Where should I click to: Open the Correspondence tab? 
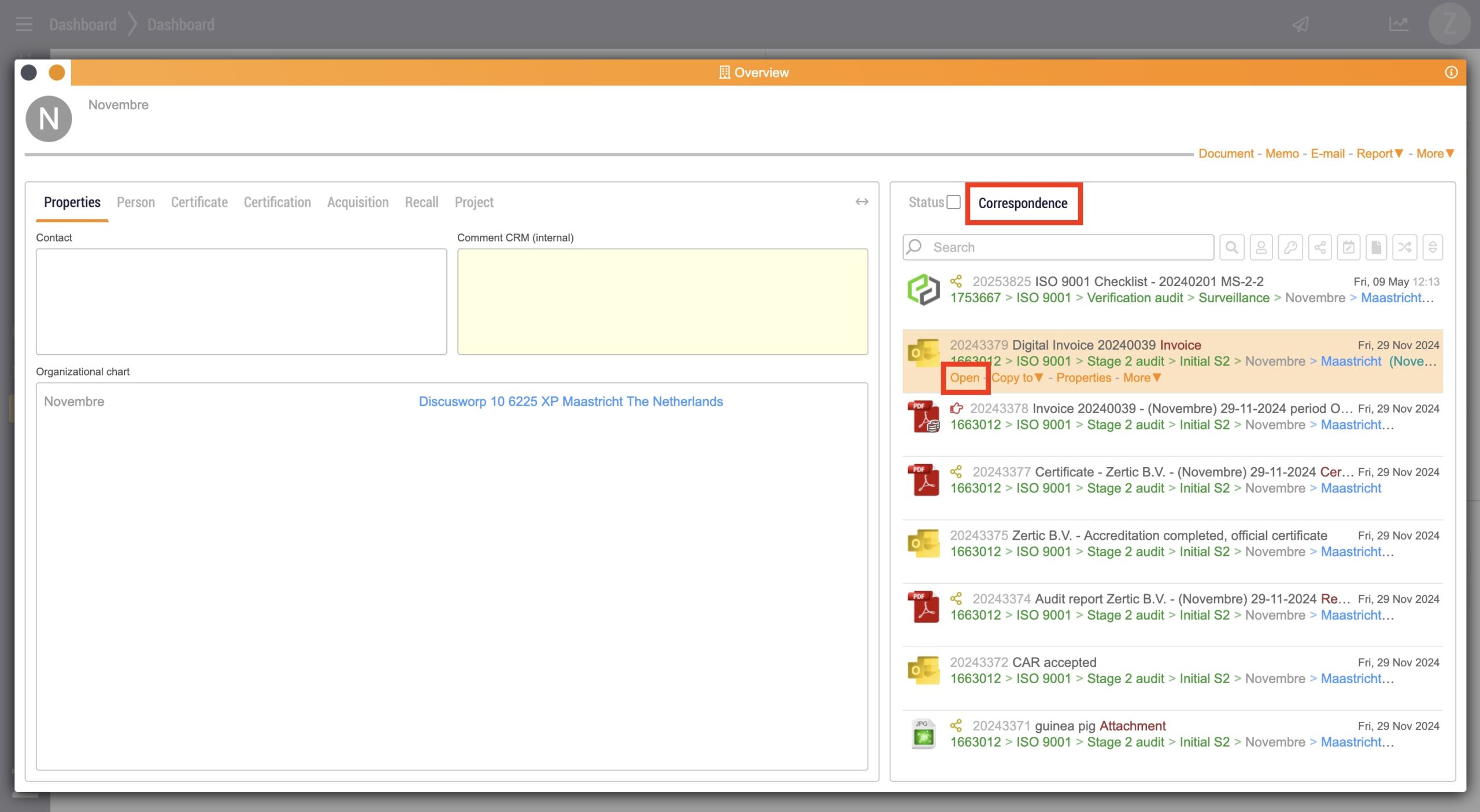[1023, 203]
